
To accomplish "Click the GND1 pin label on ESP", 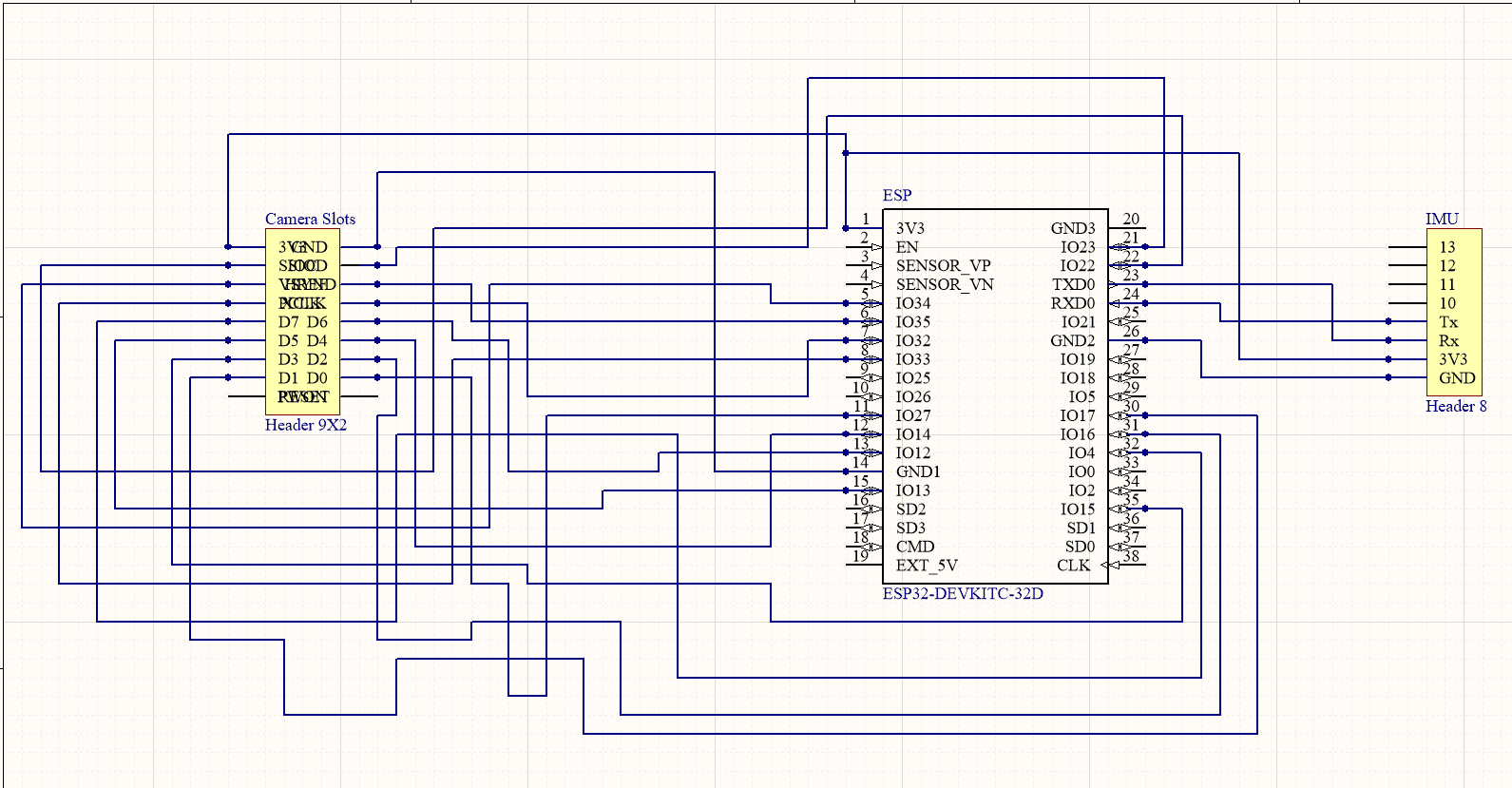I will pos(918,471).
